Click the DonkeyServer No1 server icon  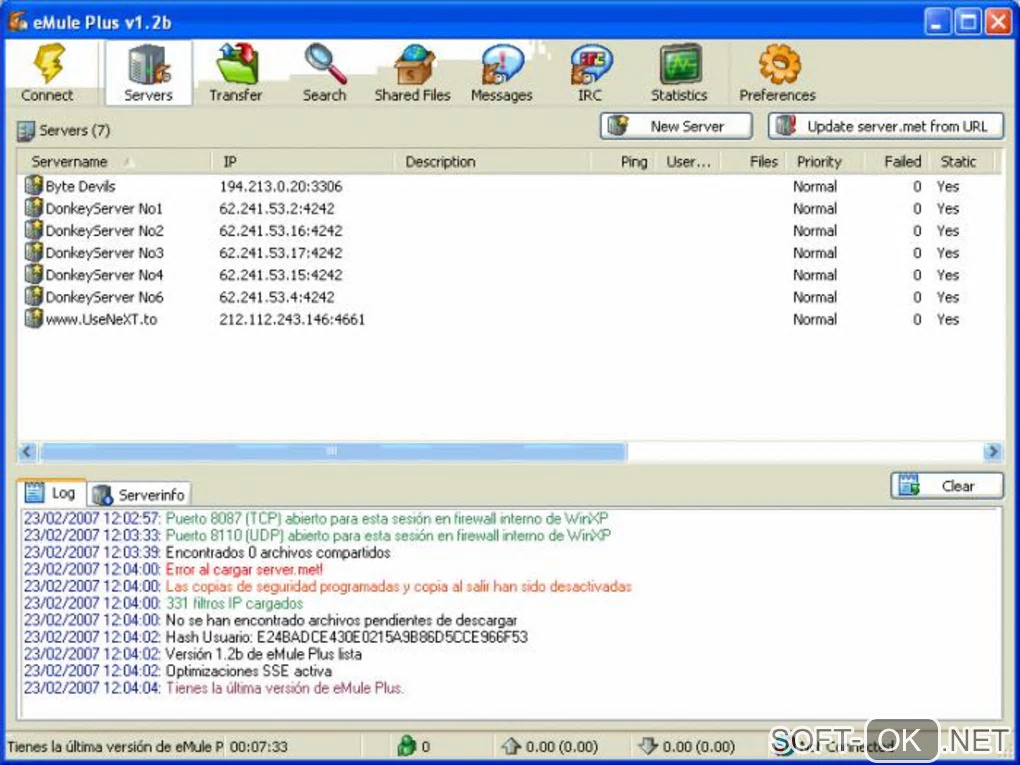(33, 208)
